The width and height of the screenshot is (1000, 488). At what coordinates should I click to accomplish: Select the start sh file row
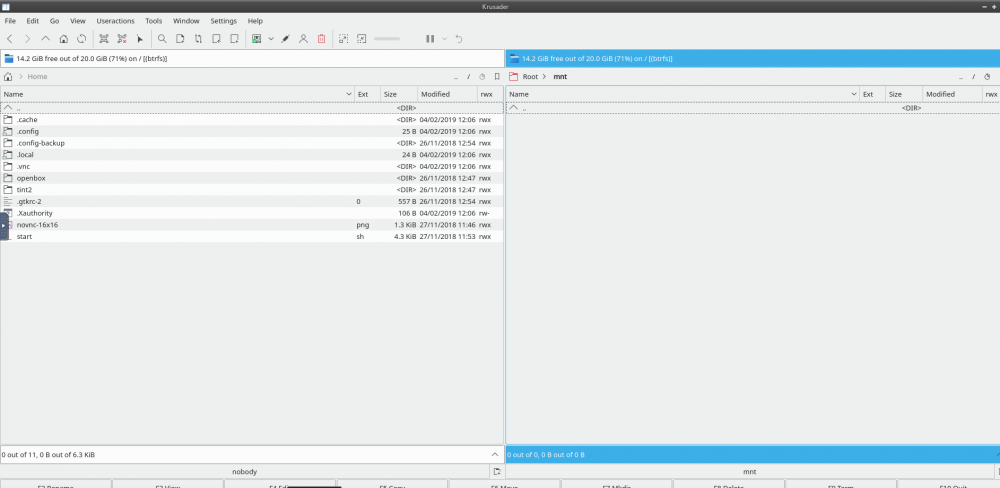[252, 236]
